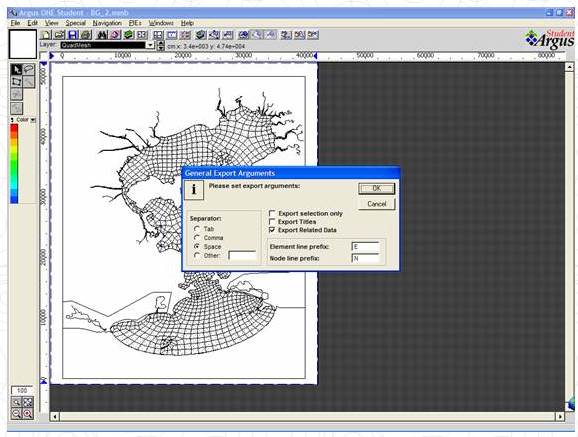This screenshot has width=578, height=437.
Task: Open the Navigation menu
Action: coord(107,23)
